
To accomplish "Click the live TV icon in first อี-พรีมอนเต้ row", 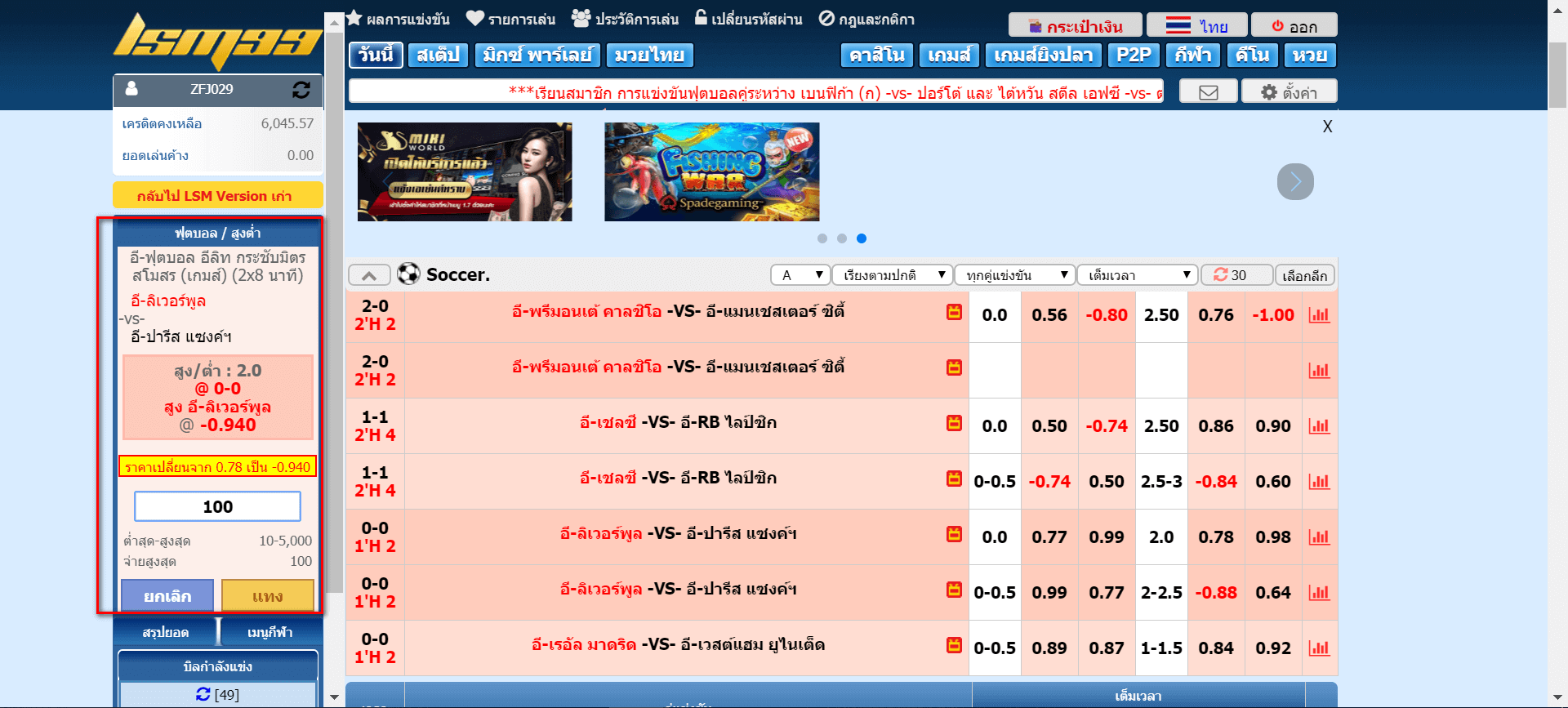I will 954,312.
